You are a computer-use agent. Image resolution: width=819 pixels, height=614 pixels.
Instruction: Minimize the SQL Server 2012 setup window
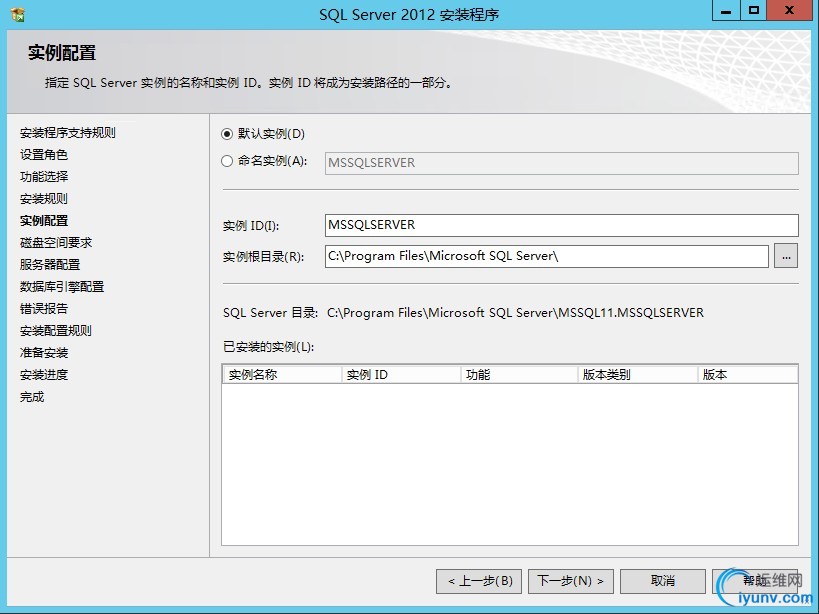coord(726,10)
